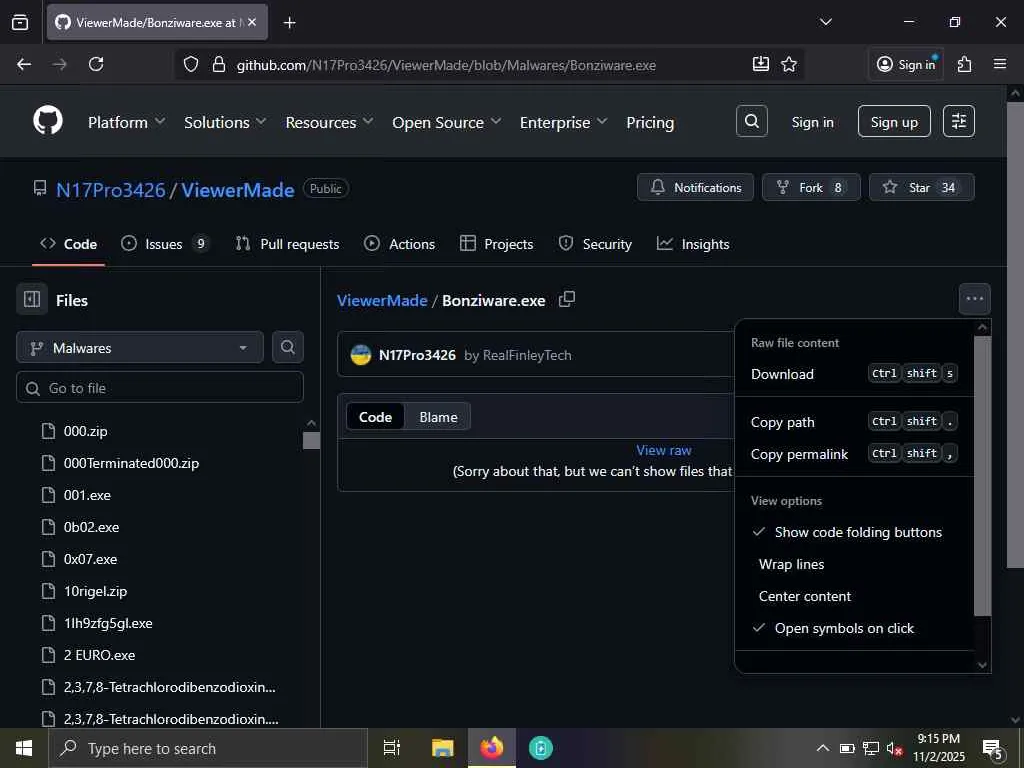
Task: Go back with browser back arrow
Action: coord(24,65)
